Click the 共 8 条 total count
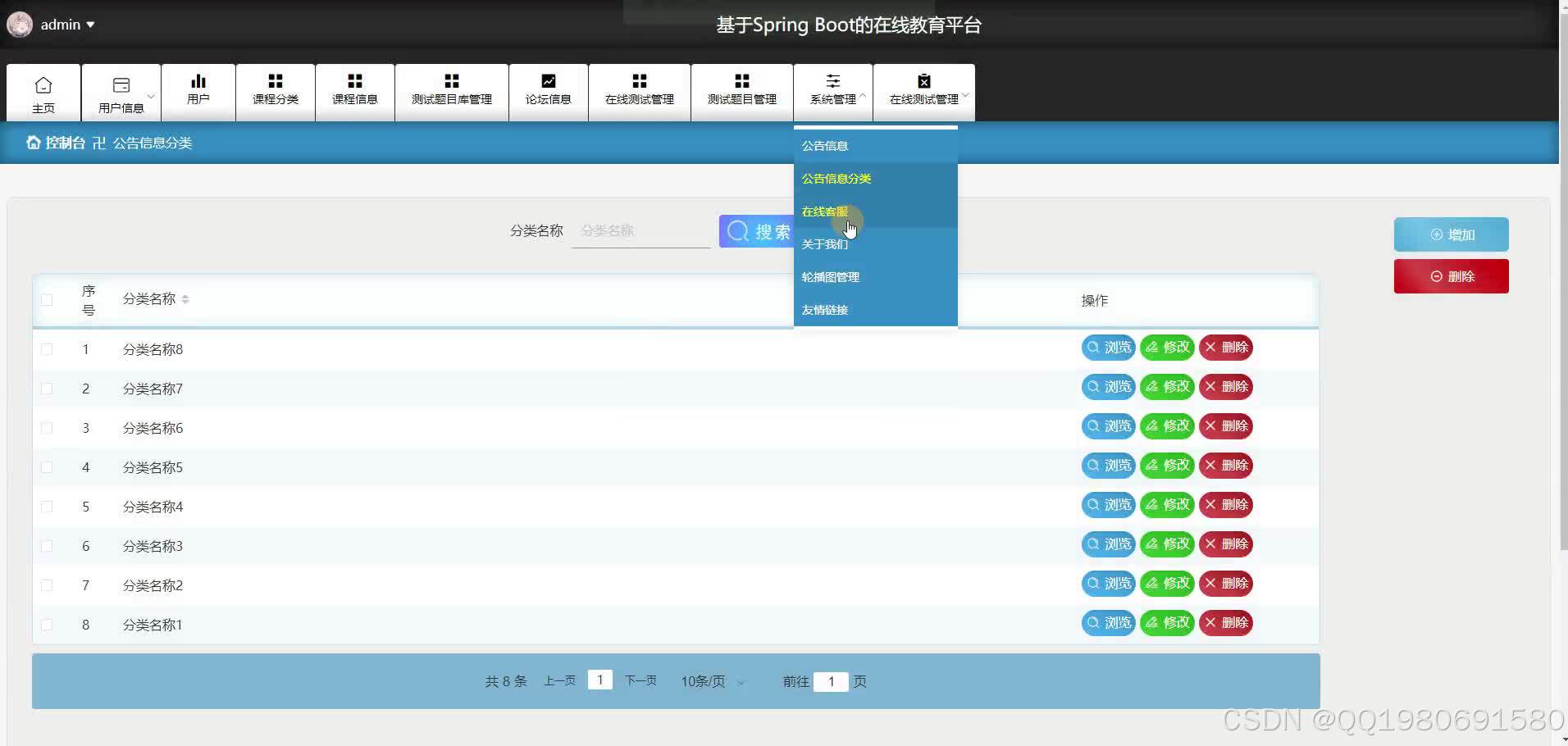The image size is (1568, 746). [506, 681]
